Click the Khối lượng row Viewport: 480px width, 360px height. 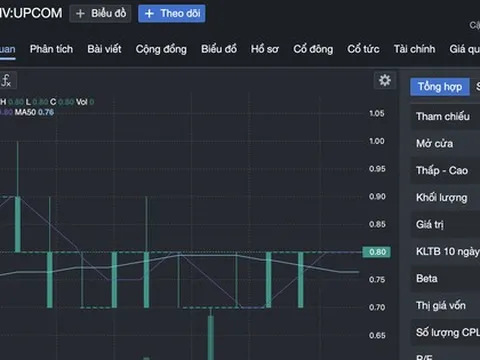pos(445,197)
